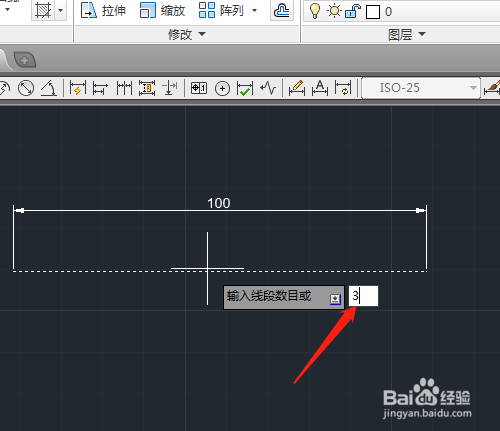Viewport: 500px width, 431px height.
Task: Select the Dimension Text Edit tool
Action: (320, 88)
